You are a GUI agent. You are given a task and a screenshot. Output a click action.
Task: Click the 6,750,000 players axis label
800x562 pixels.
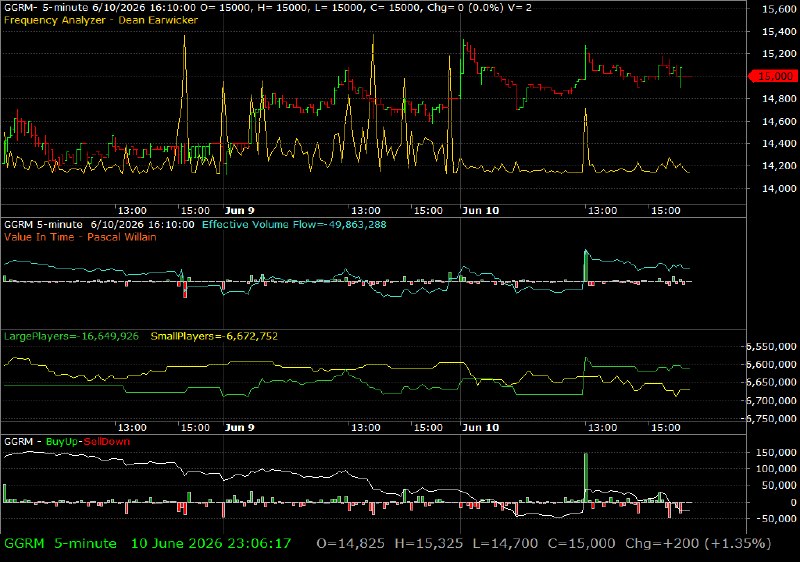[771, 418]
